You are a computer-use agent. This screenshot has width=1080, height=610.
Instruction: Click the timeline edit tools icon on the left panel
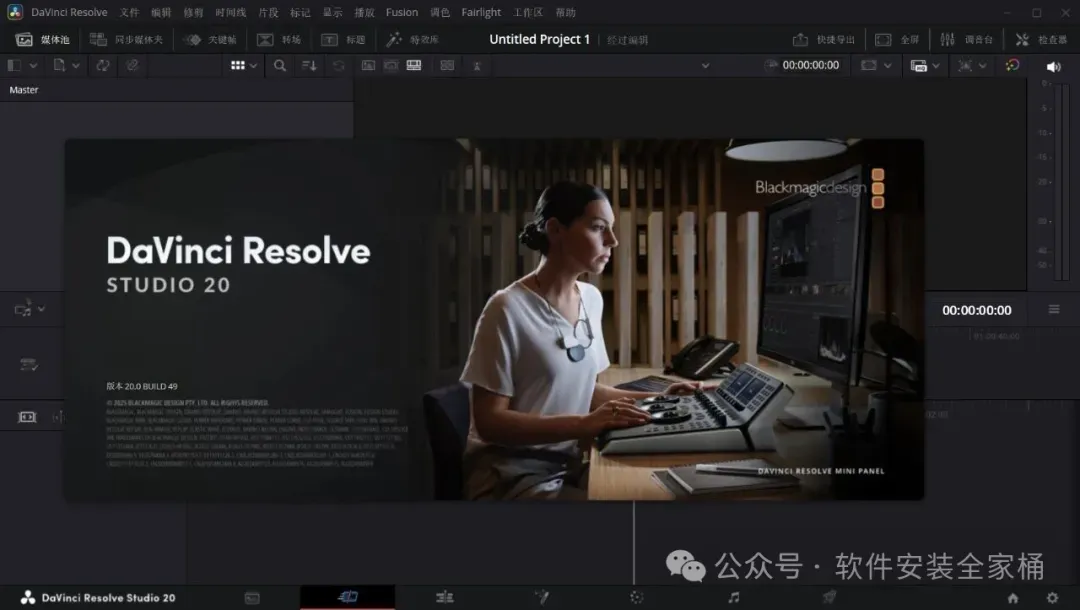[x=23, y=309]
